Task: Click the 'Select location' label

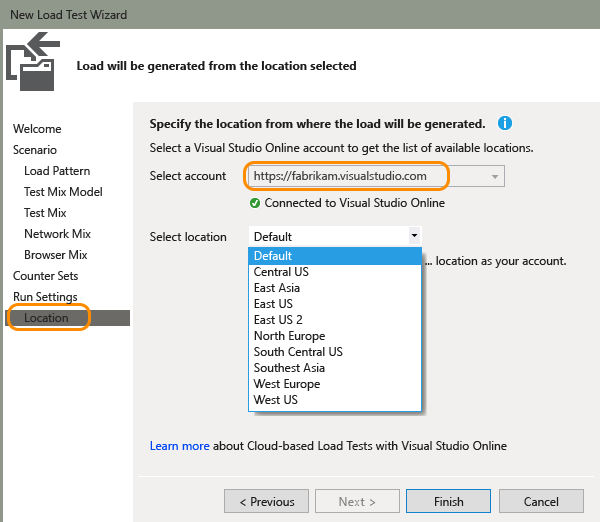Action: pyautogui.click(x=188, y=237)
